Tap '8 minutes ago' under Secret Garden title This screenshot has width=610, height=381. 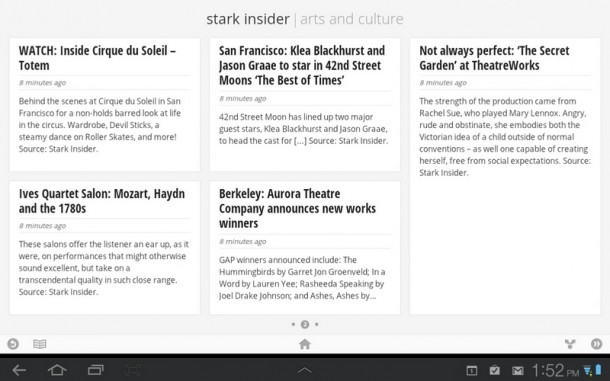tap(443, 83)
